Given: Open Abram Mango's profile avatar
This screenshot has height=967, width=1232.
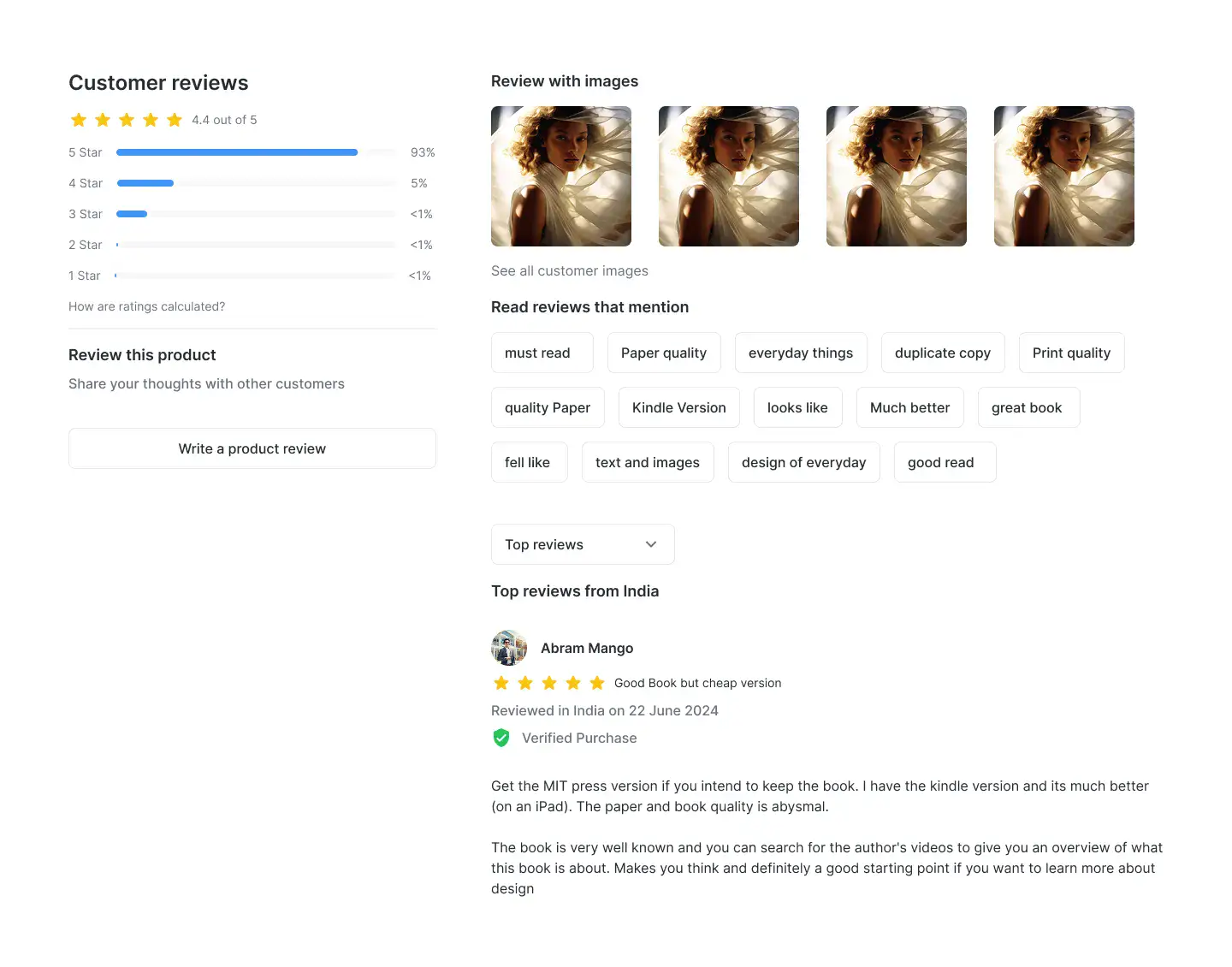Looking at the screenshot, I should tap(509, 648).
